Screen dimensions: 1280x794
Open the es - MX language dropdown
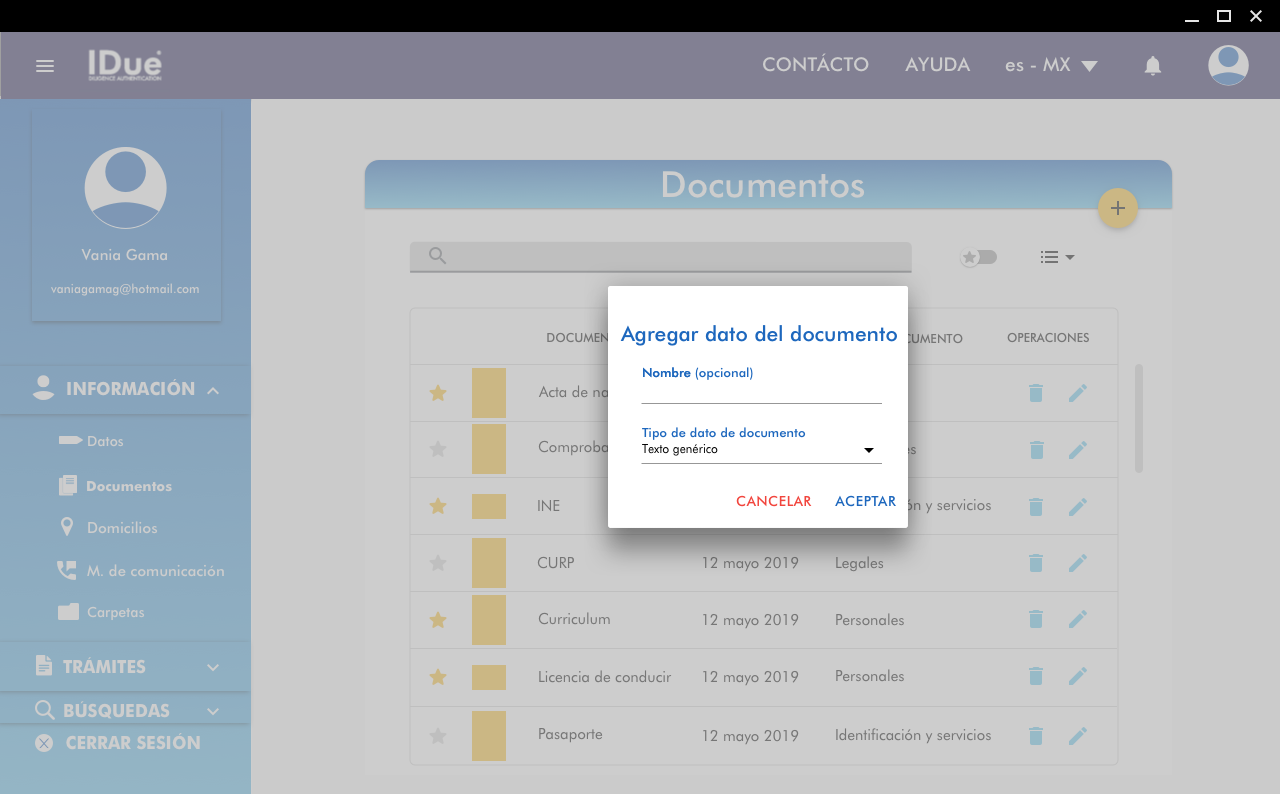pos(1051,66)
